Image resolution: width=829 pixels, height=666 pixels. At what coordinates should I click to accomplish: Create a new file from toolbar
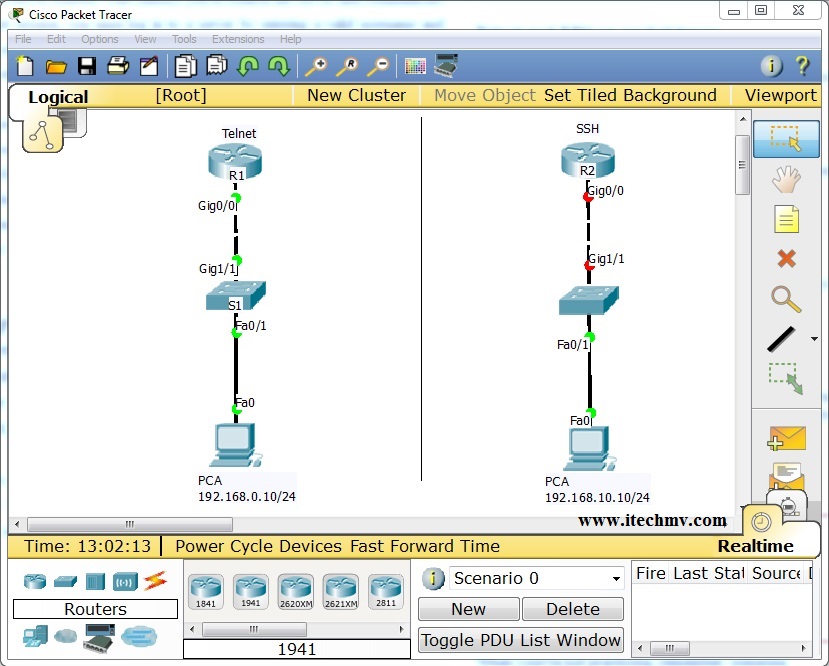click(x=25, y=66)
